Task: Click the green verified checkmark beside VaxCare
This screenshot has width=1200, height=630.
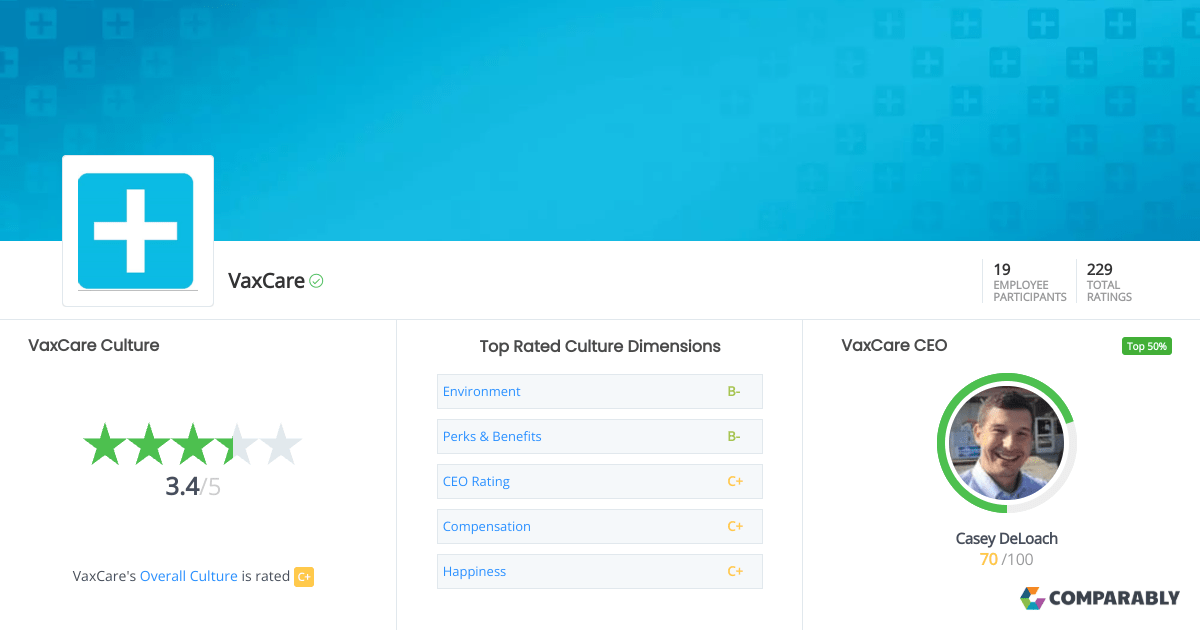Action: coord(316,281)
